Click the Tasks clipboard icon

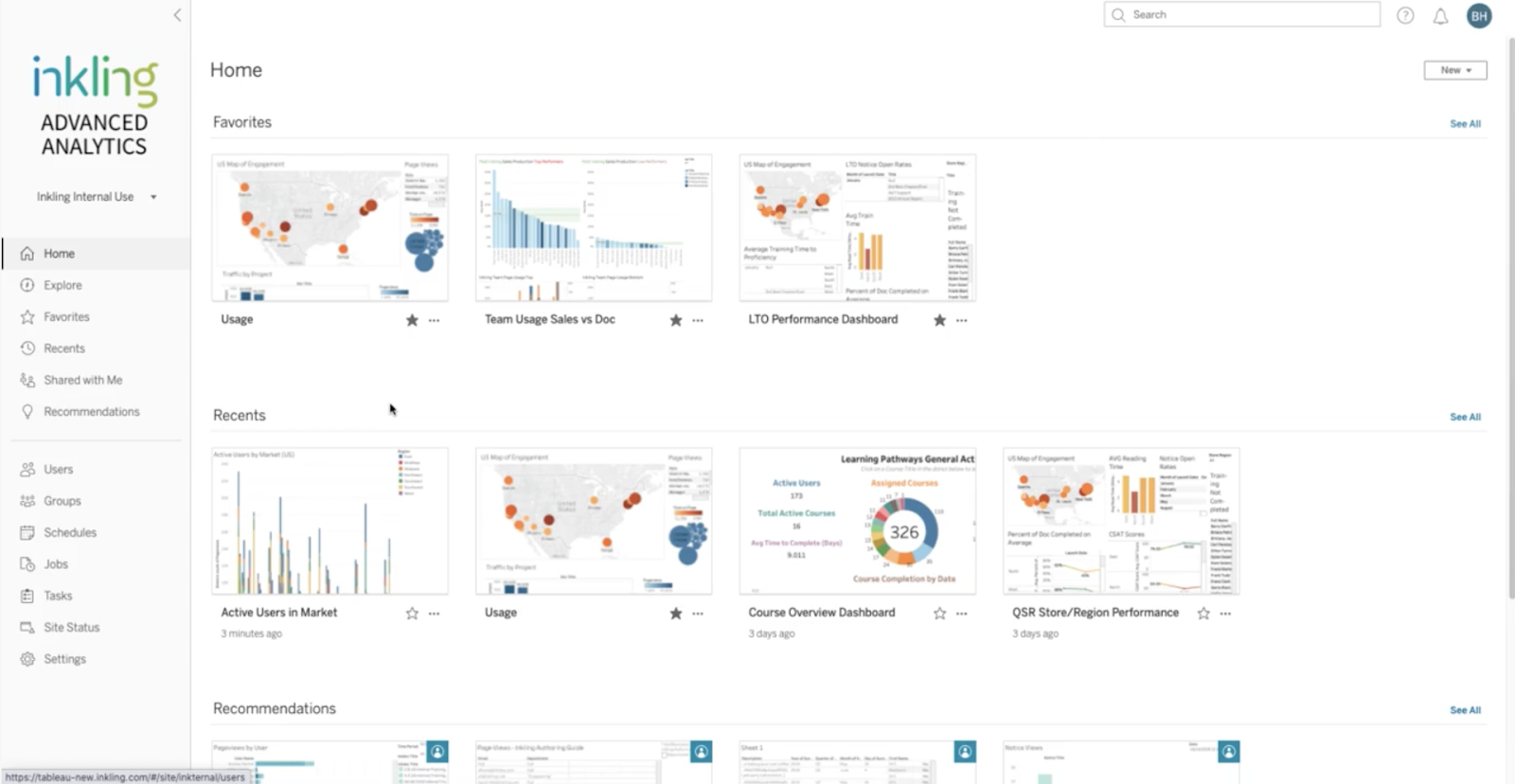pyautogui.click(x=27, y=596)
